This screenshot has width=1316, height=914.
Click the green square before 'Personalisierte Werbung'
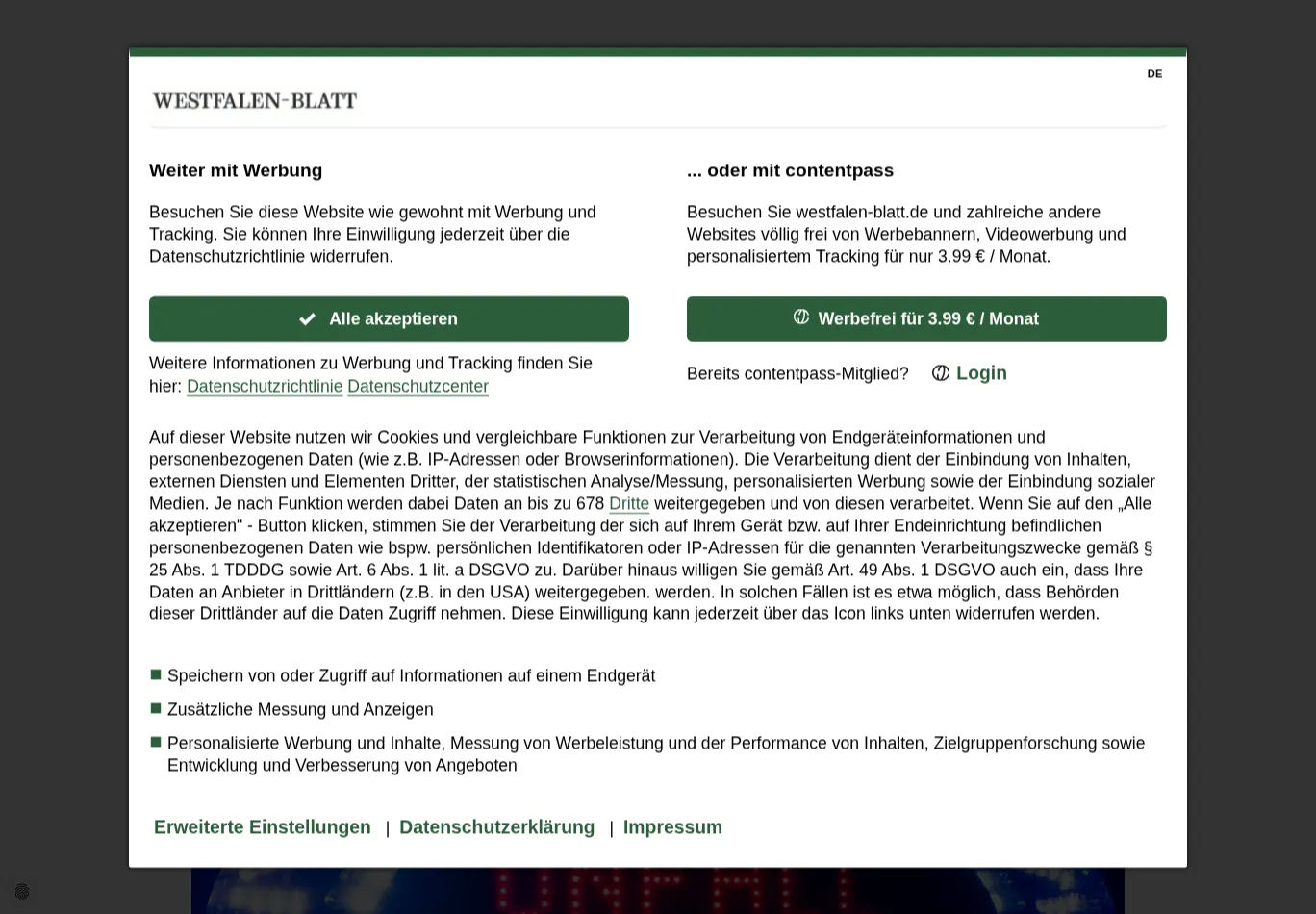[x=156, y=743]
